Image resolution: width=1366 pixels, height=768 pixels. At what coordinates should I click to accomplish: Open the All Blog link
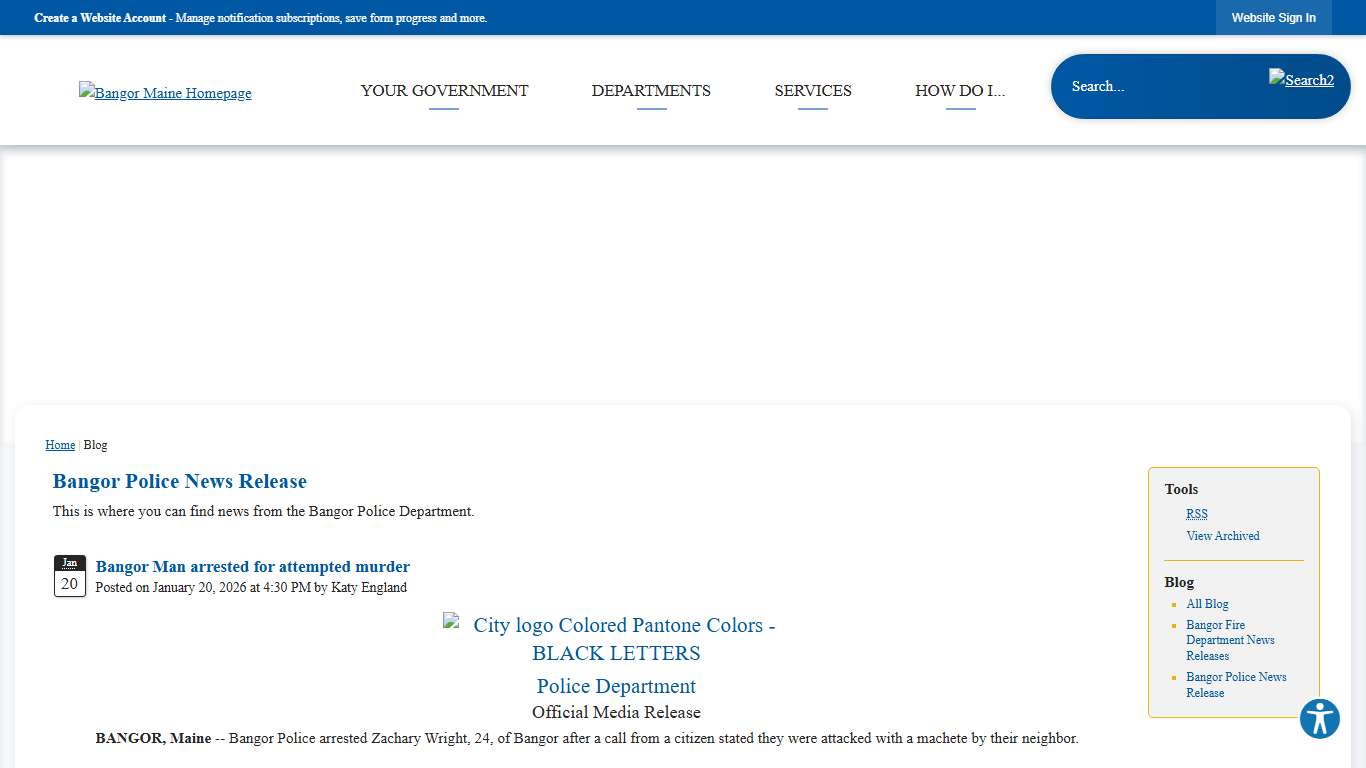[1207, 604]
